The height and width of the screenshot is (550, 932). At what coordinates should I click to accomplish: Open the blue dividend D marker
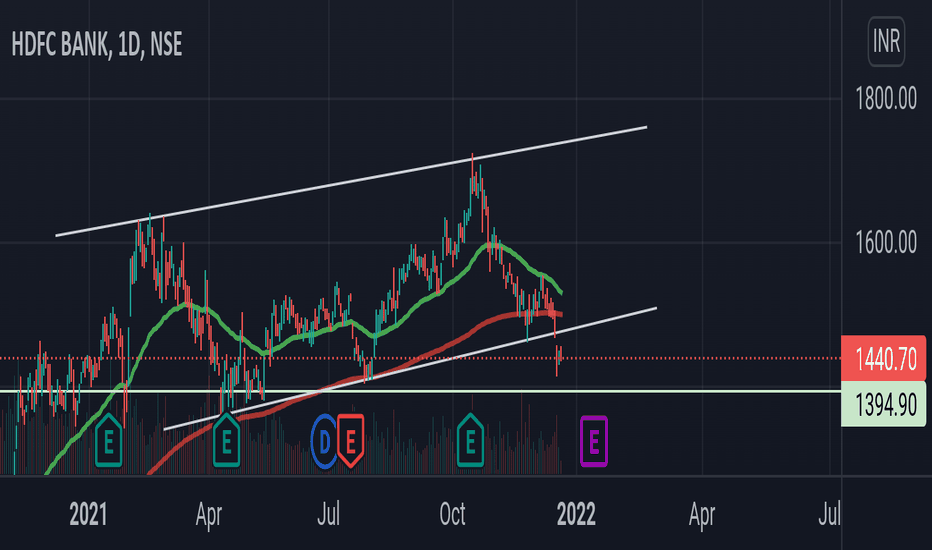(324, 442)
